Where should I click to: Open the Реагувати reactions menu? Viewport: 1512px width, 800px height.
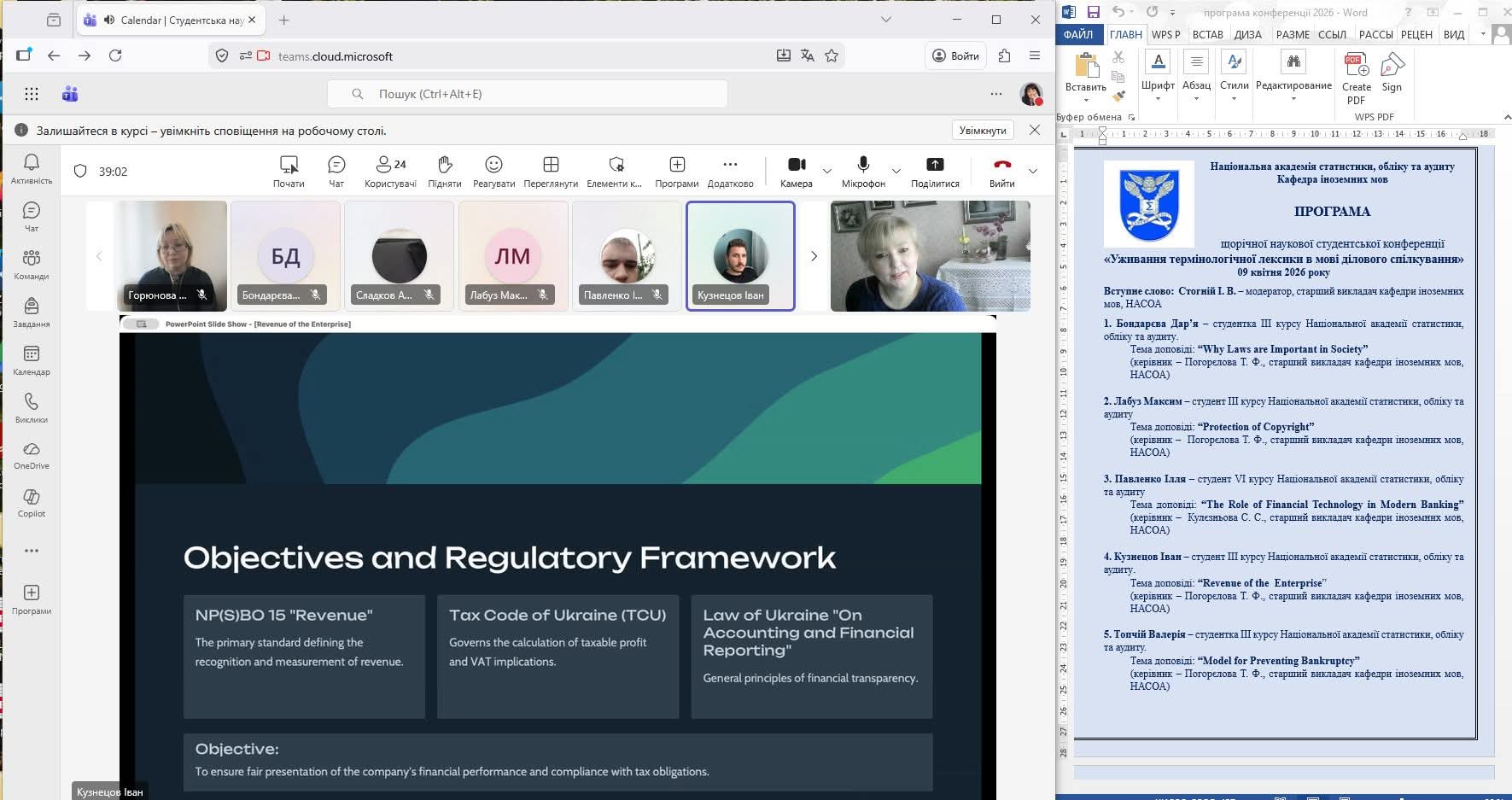point(493,171)
